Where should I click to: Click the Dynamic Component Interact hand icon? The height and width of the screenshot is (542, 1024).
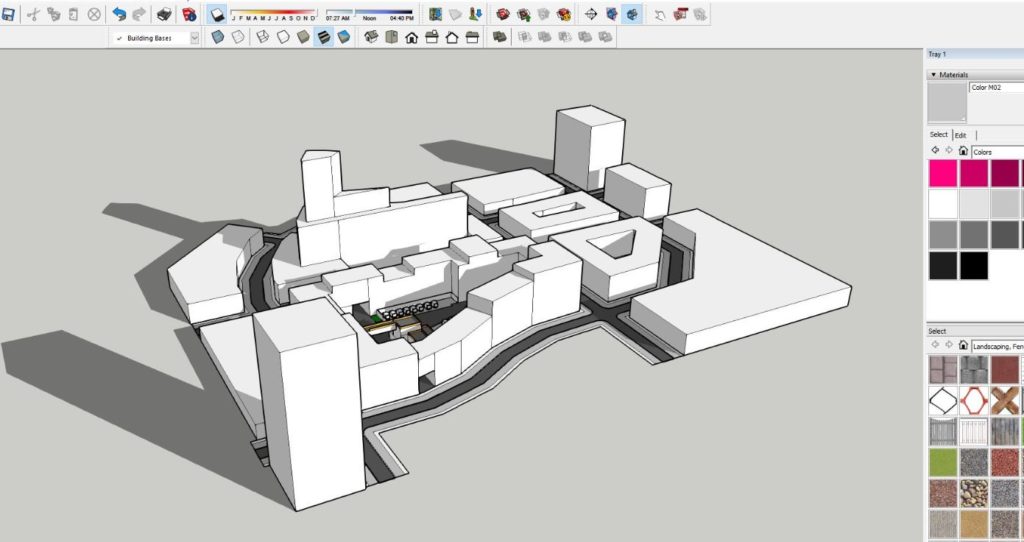pyautogui.click(x=660, y=14)
